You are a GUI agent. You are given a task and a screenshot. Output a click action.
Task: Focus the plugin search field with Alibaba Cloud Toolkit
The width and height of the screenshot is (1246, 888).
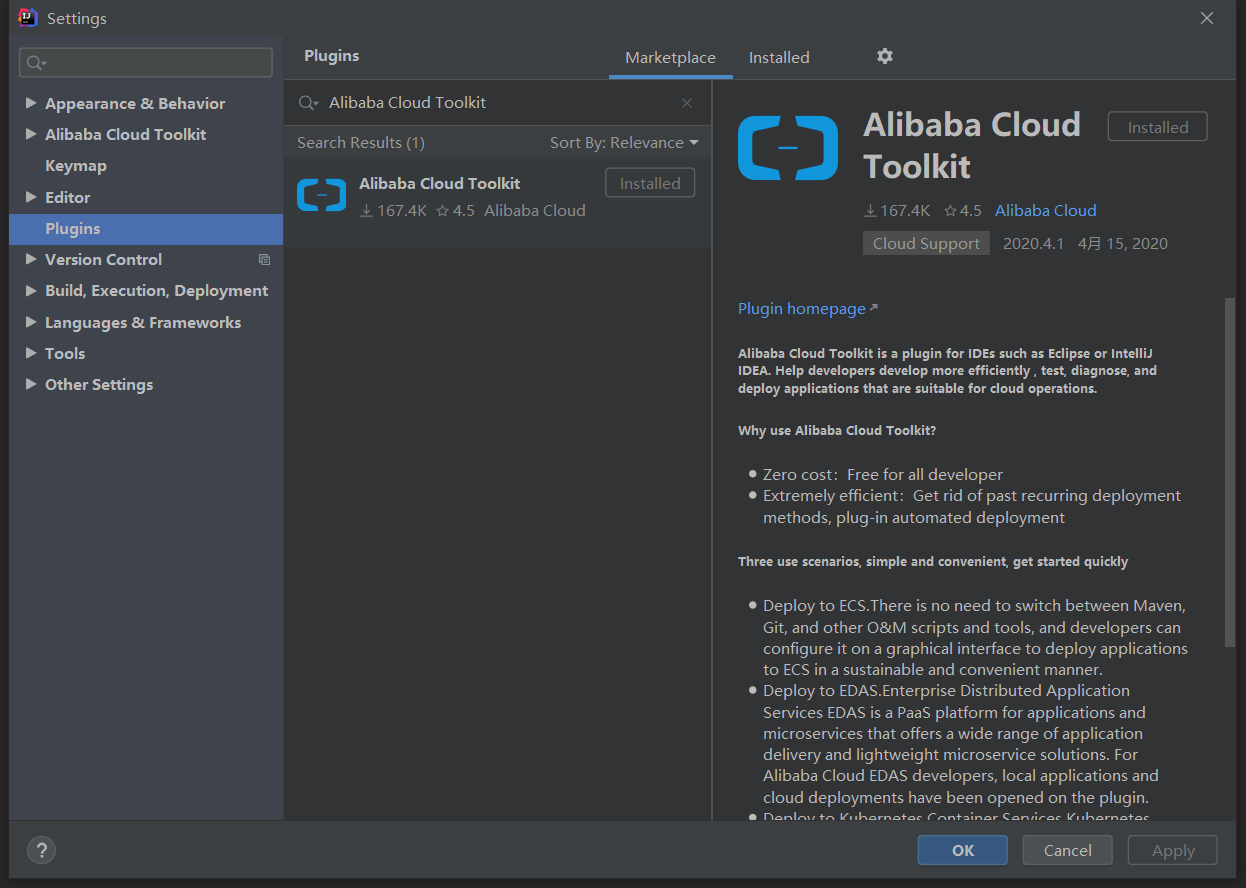coord(496,103)
